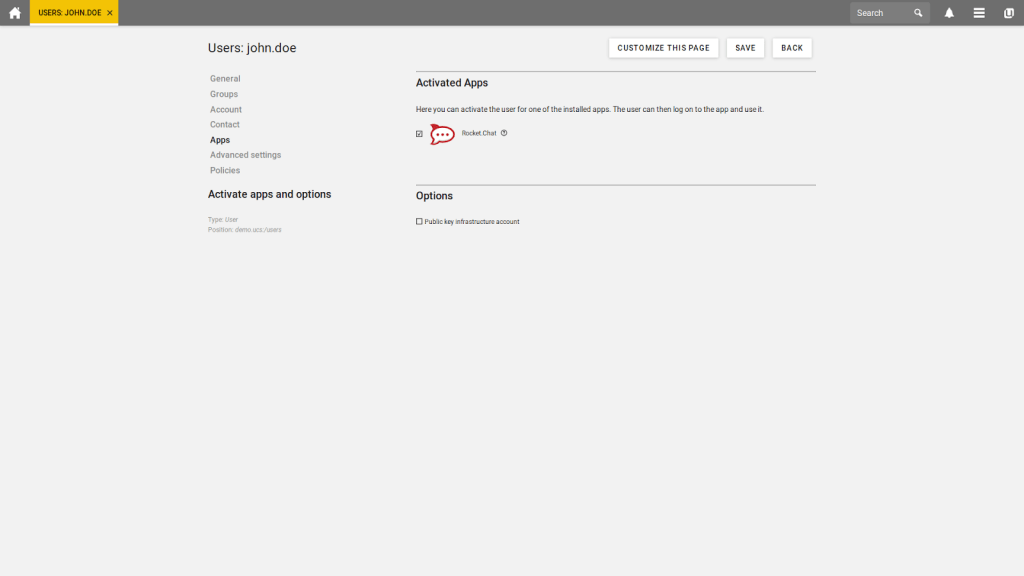The image size is (1024, 576).
Task: Click the Activated Apps heading
Action: (452, 83)
